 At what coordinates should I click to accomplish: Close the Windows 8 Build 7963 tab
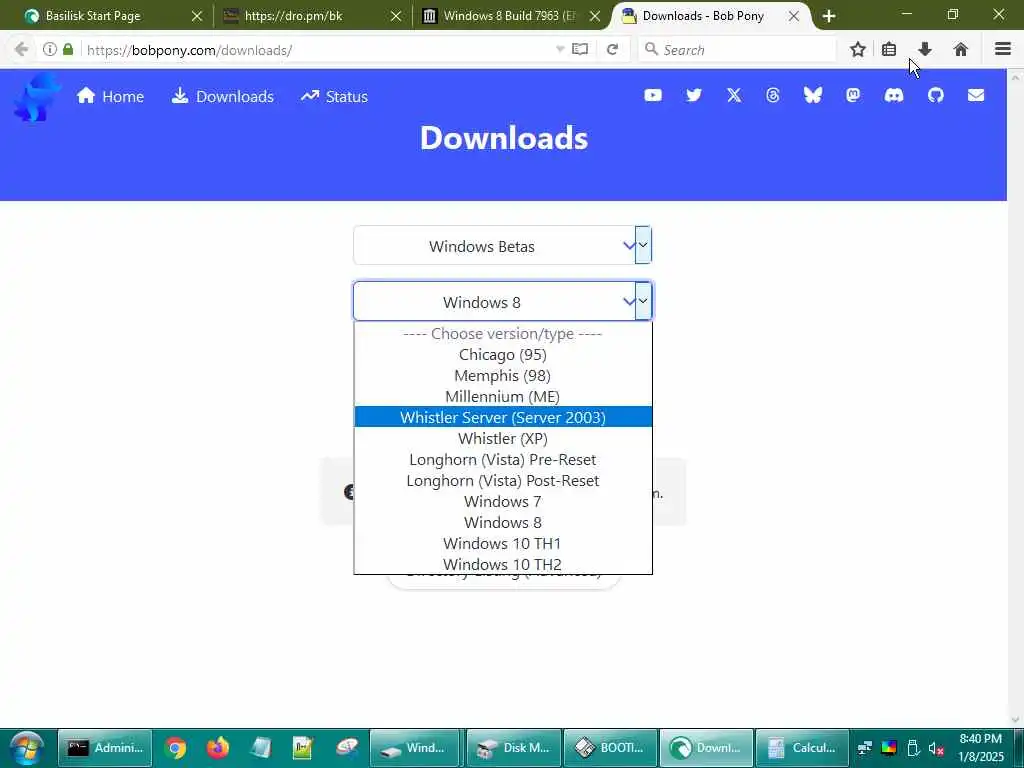595,16
